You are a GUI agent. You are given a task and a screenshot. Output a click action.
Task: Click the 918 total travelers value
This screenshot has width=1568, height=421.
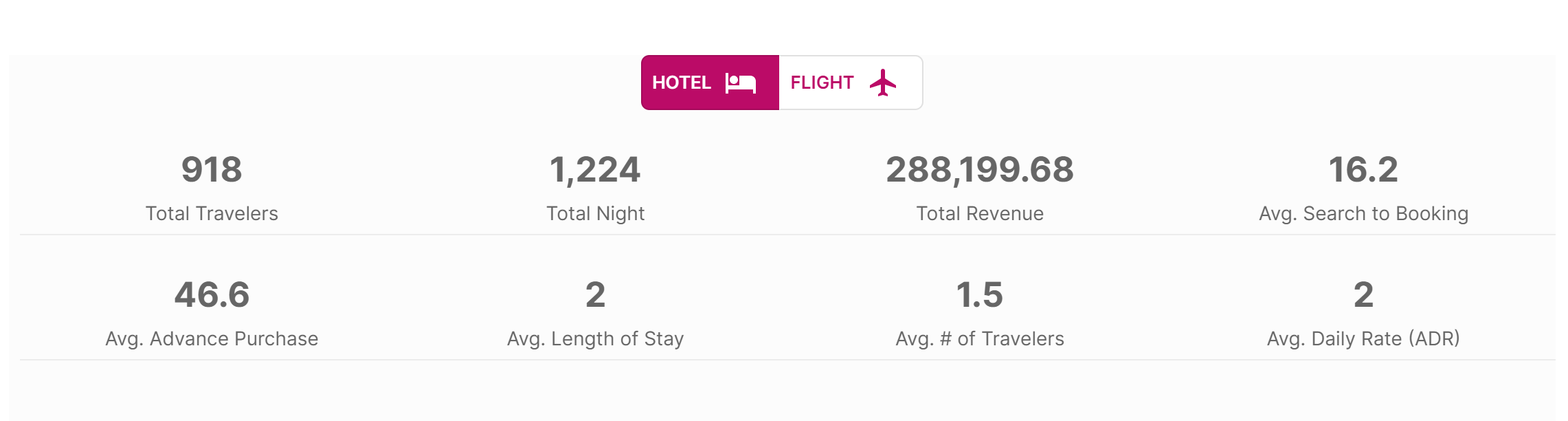pyautogui.click(x=212, y=169)
